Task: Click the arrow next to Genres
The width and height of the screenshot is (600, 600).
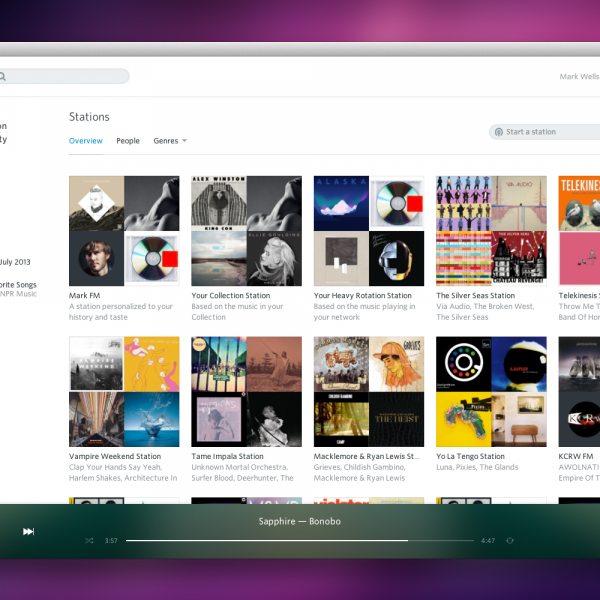Action: click(x=184, y=141)
